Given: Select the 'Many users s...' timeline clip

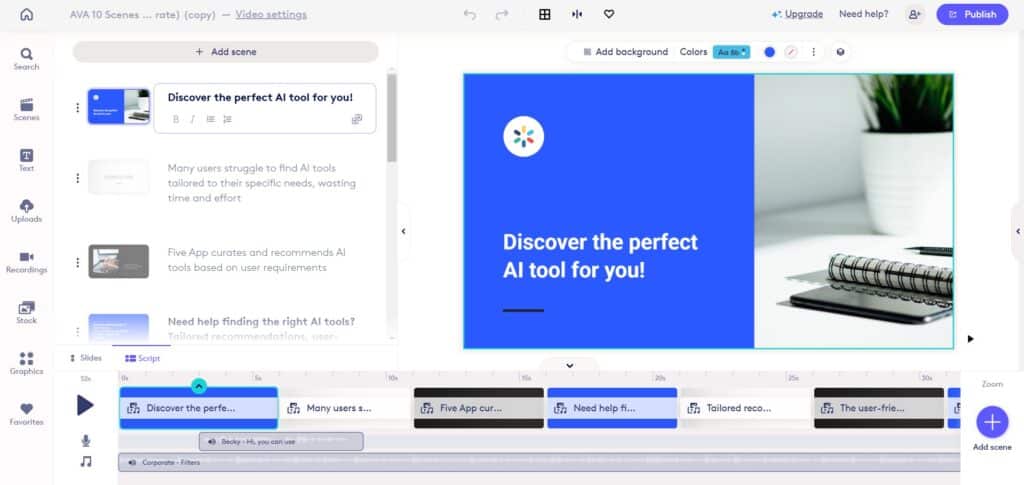Looking at the screenshot, I should (346, 408).
